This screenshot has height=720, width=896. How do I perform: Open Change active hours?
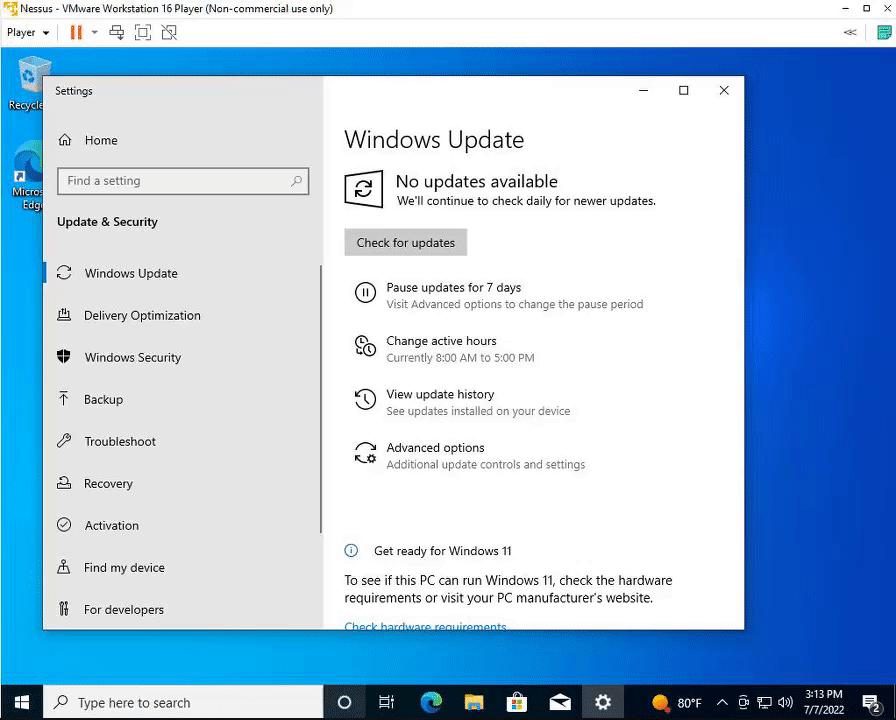tap(445, 349)
